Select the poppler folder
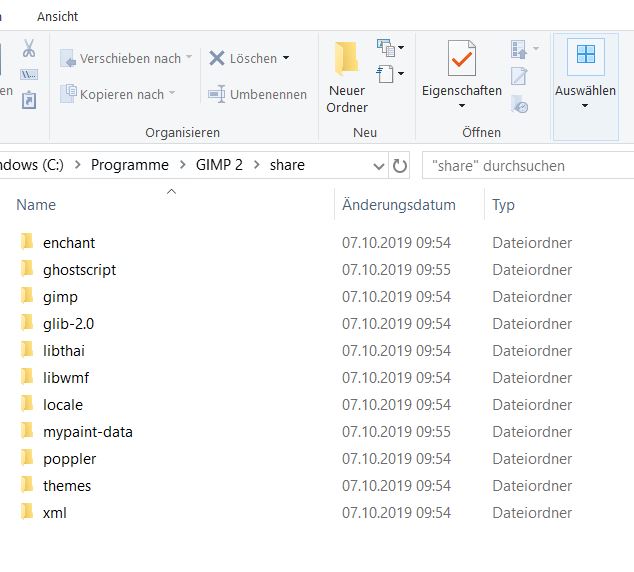Screen dimensions: 634x572 70,459
